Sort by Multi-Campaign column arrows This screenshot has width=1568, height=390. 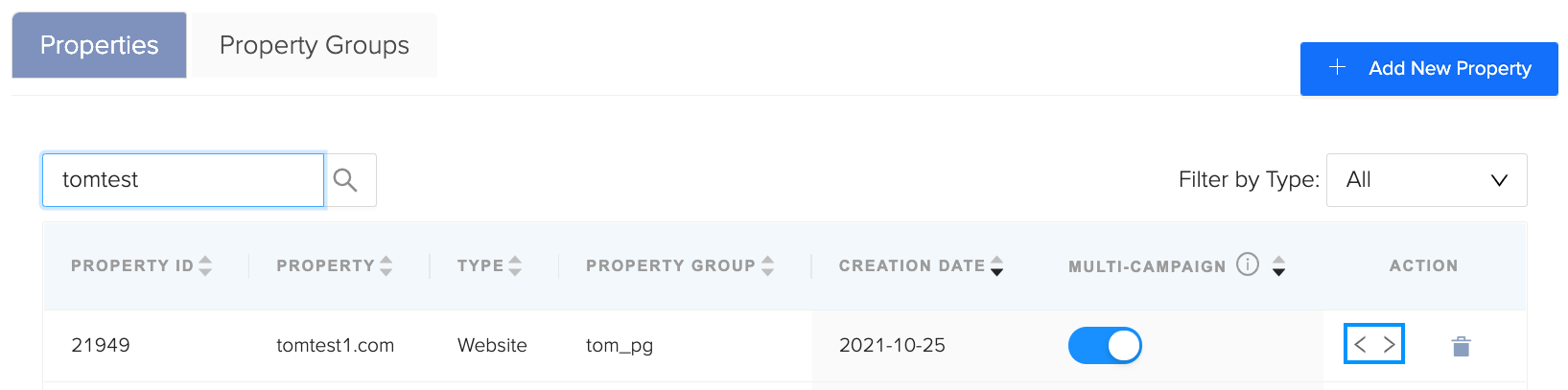[1278, 265]
